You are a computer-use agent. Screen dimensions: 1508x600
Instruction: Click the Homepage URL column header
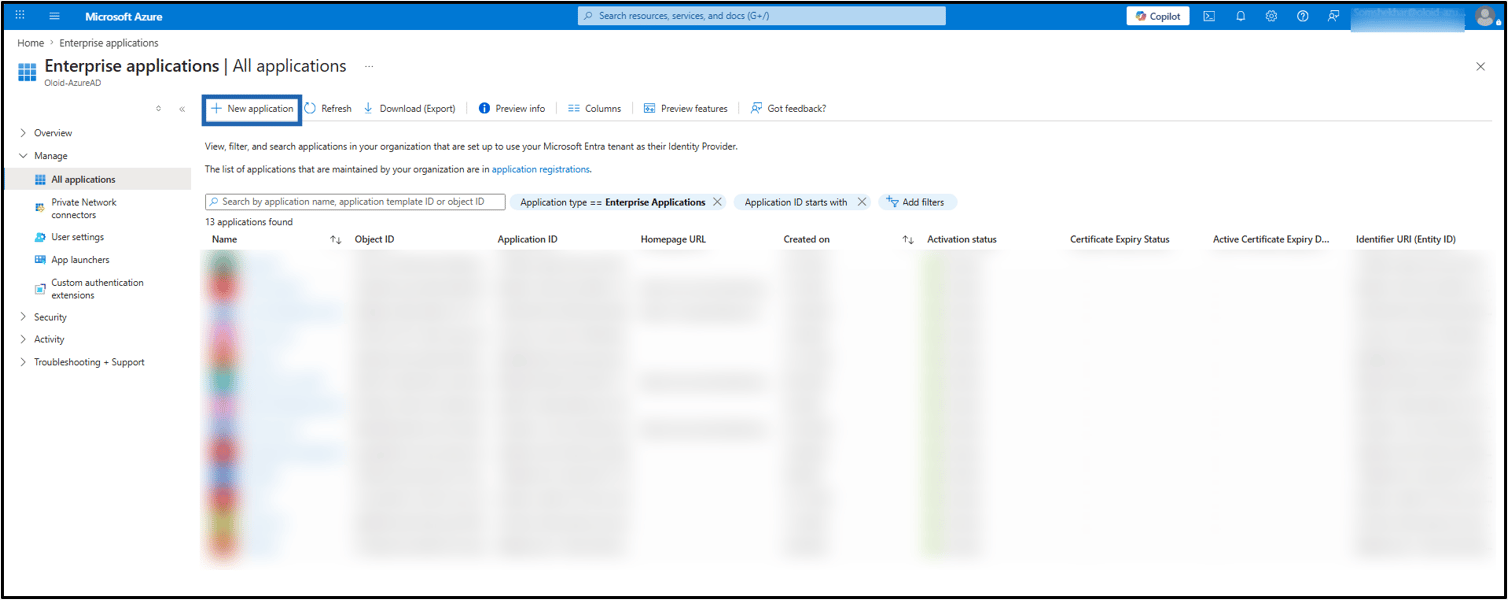pos(673,240)
